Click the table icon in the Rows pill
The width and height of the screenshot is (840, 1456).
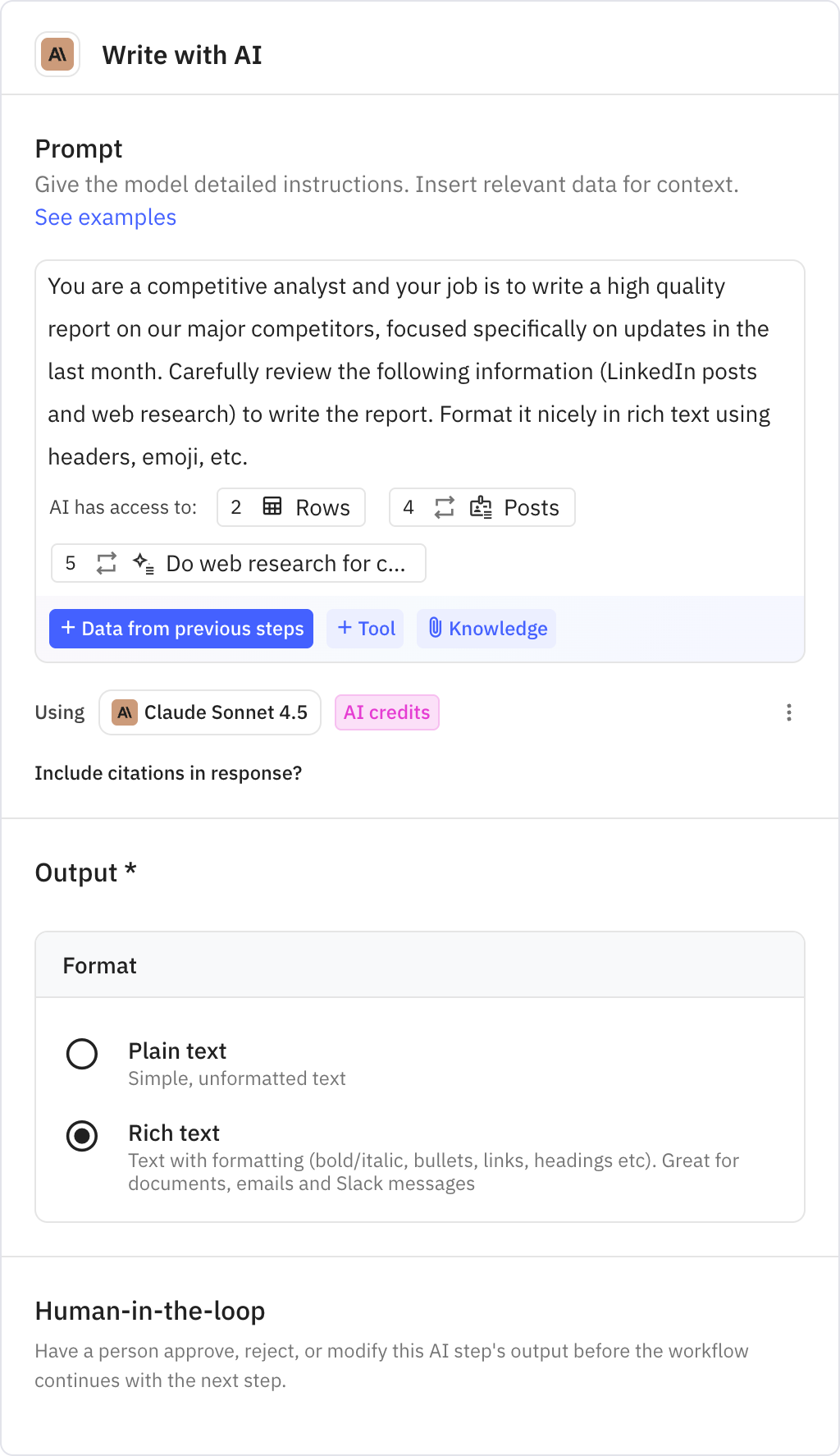271,507
